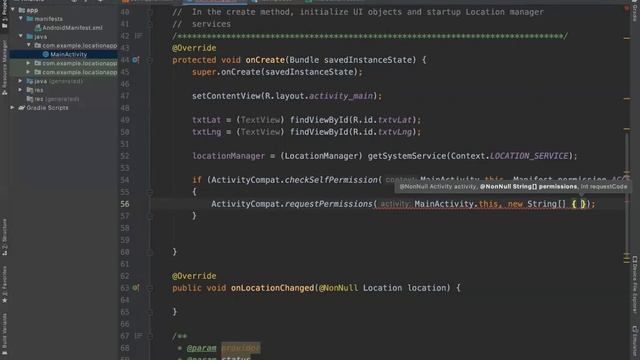
Task: Fold the onCreate method at line 44
Action: pyautogui.click(x=150, y=60)
